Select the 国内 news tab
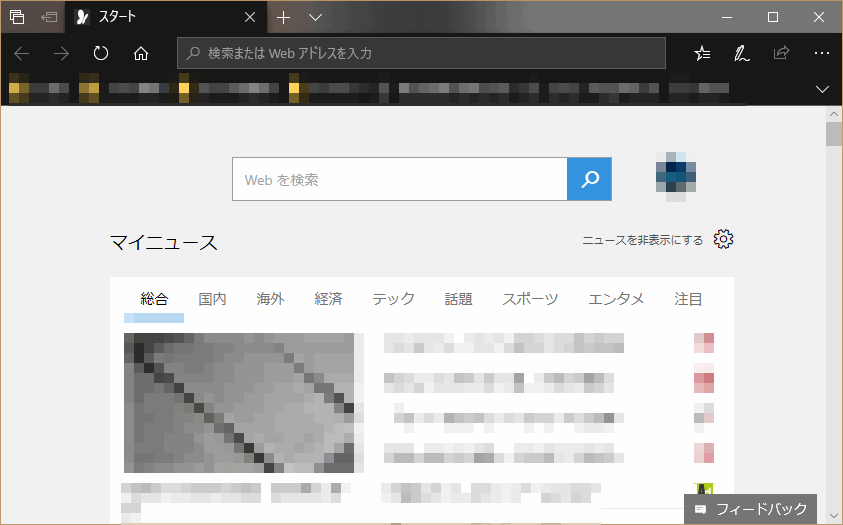Viewport: 843px width, 525px height. [x=212, y=299]
